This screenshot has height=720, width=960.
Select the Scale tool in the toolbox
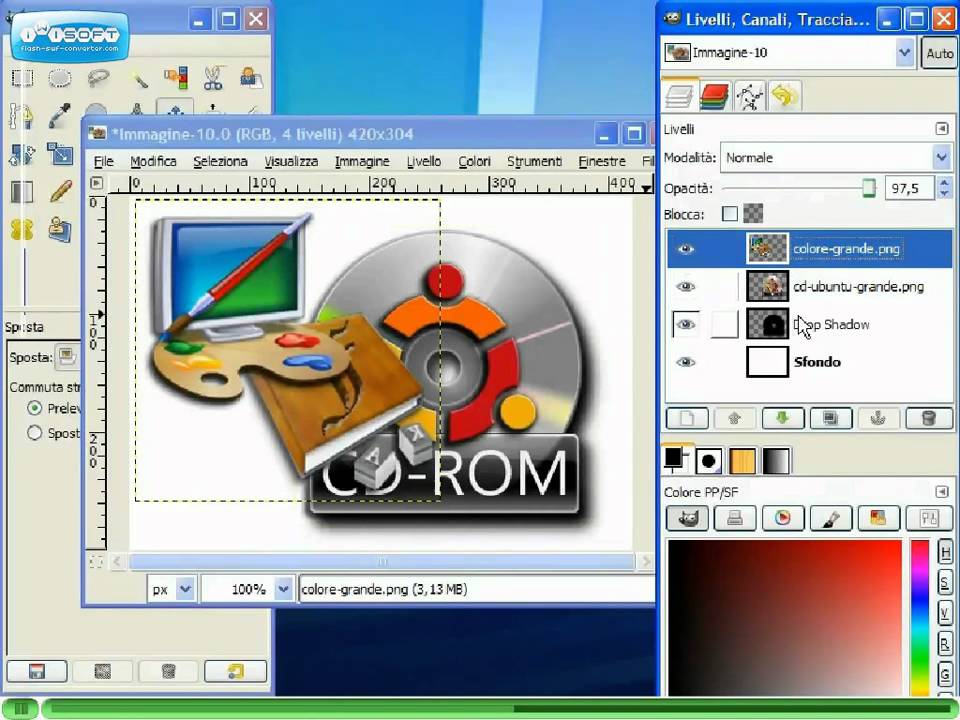coord(59,154)
